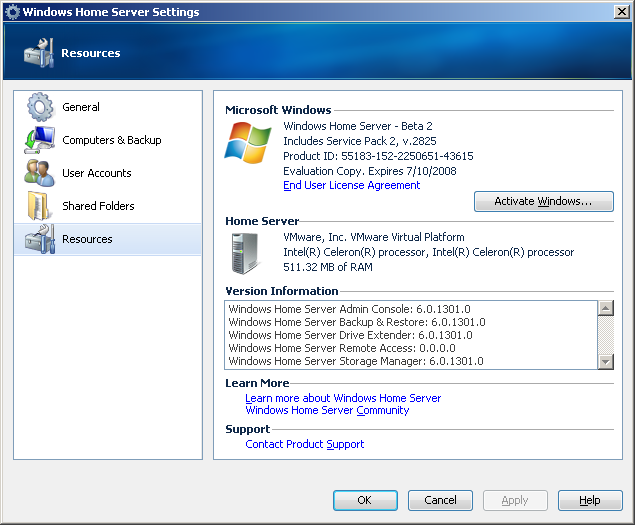635x525 pixels.
Task: Select the Resources tab label
Action: (x=87, y=239)
